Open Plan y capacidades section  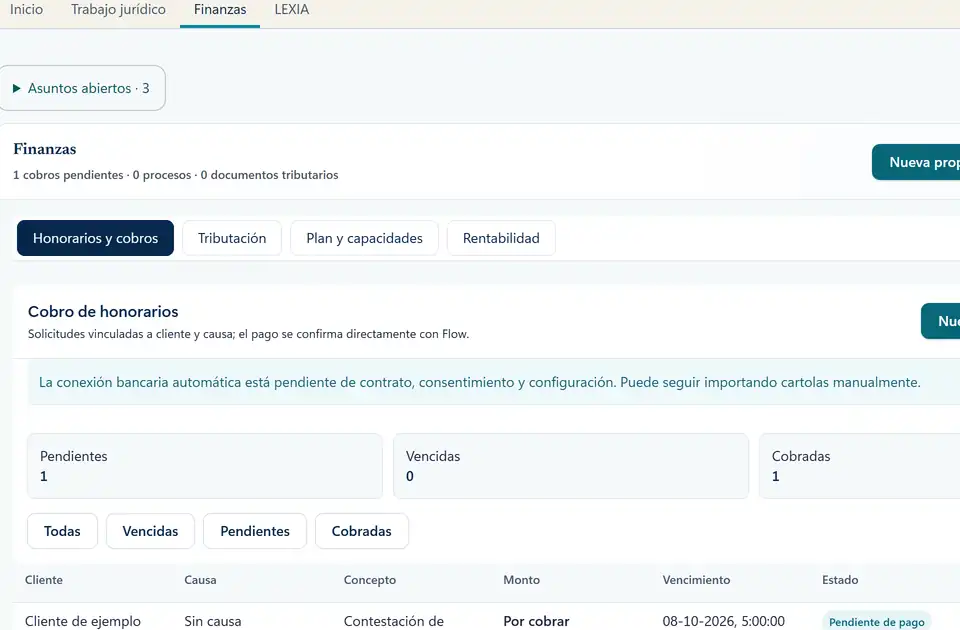coord(364,238)
